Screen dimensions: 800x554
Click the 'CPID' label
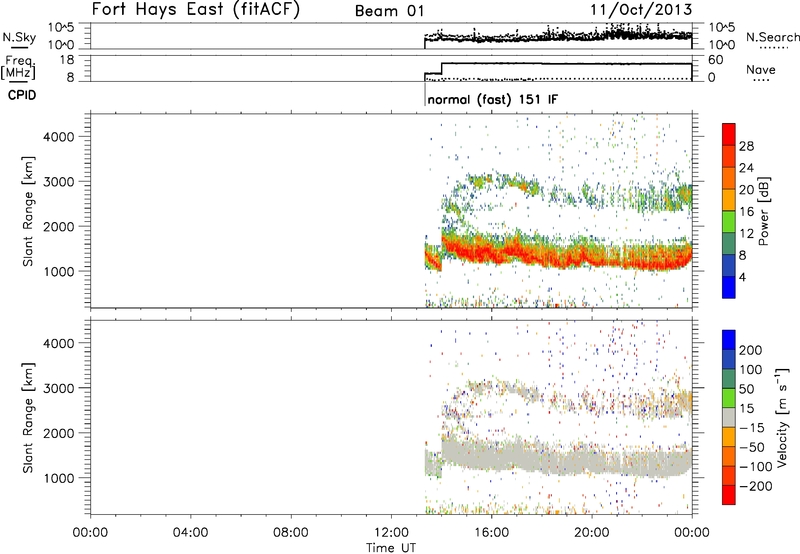[x=22, y=95]
